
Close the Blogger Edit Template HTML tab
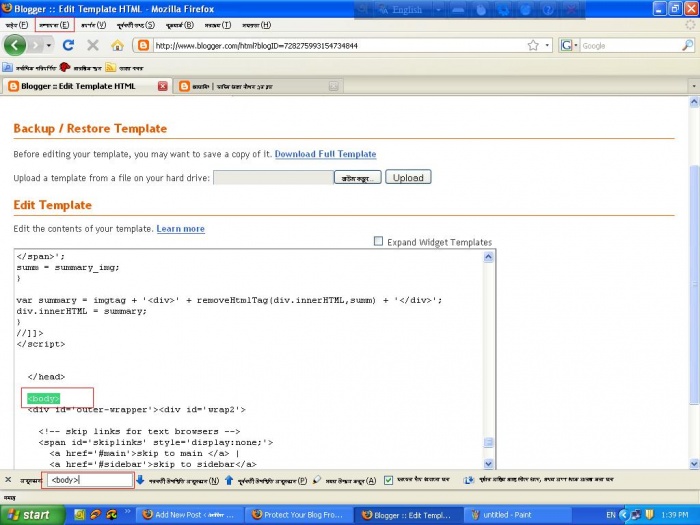[x=162, y=86]
